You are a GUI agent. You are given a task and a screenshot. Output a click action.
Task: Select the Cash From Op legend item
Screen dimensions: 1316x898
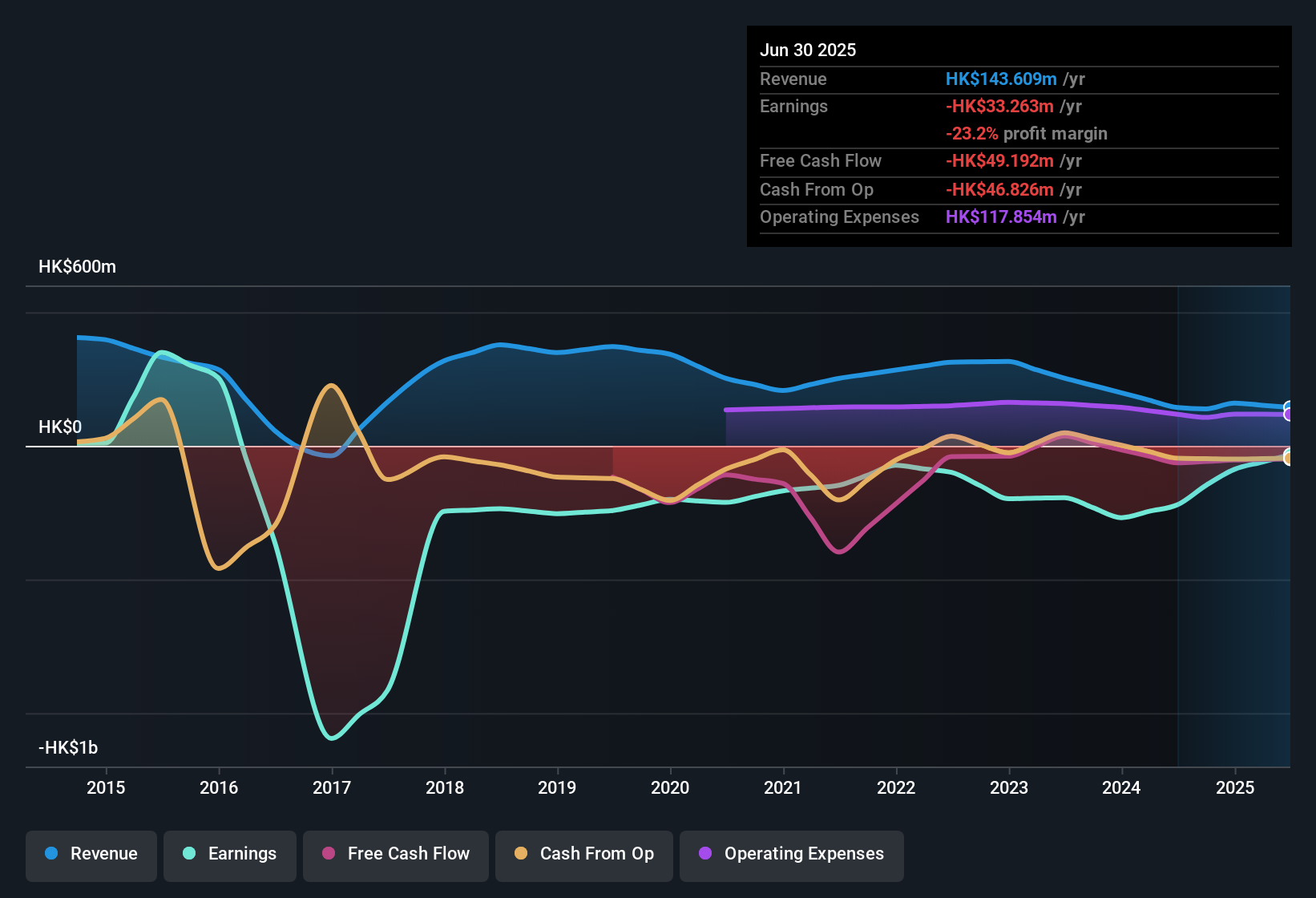point(583,854)
